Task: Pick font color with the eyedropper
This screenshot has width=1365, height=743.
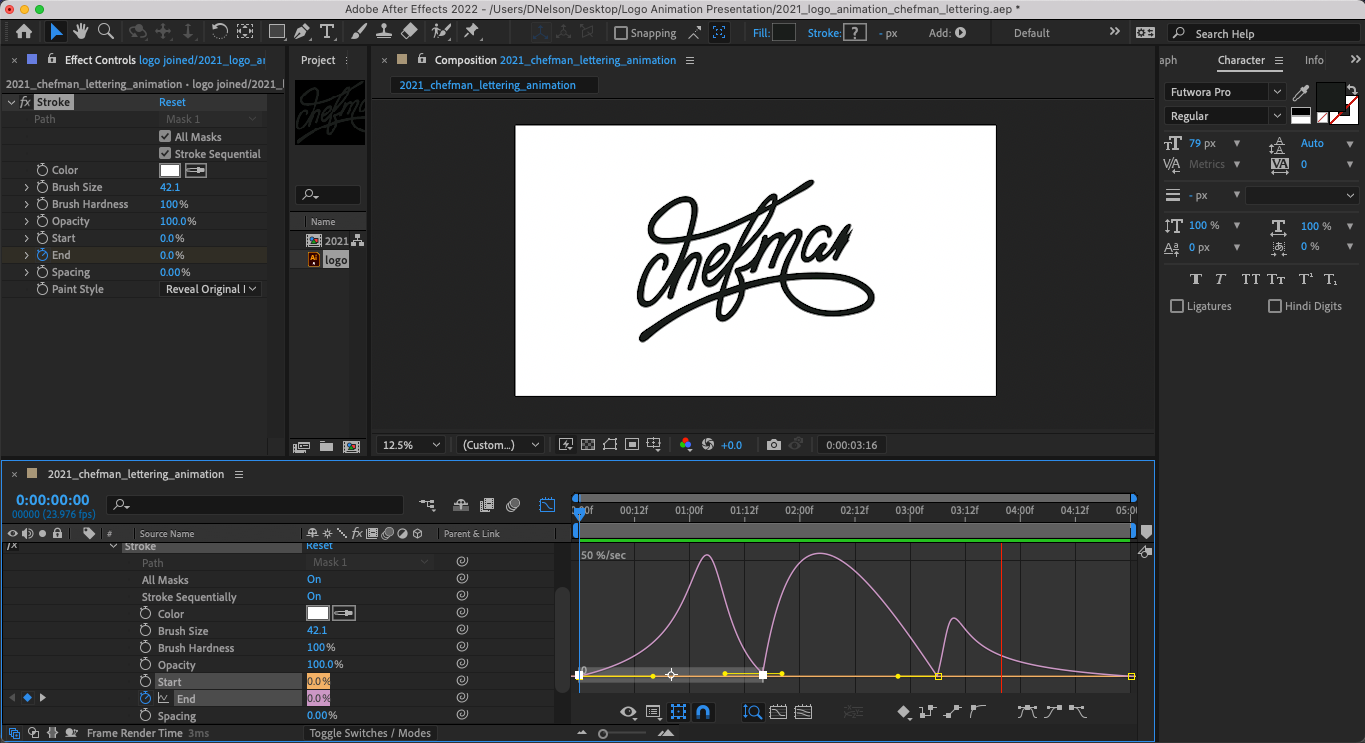Action: 1301,93
